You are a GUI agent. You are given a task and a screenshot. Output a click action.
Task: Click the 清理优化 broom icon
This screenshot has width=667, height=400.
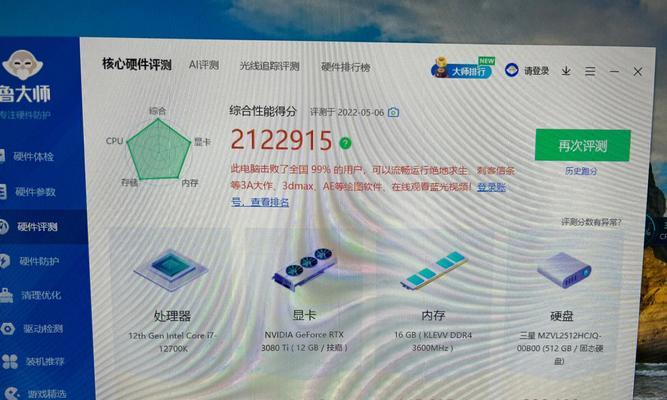pos(6,295)
